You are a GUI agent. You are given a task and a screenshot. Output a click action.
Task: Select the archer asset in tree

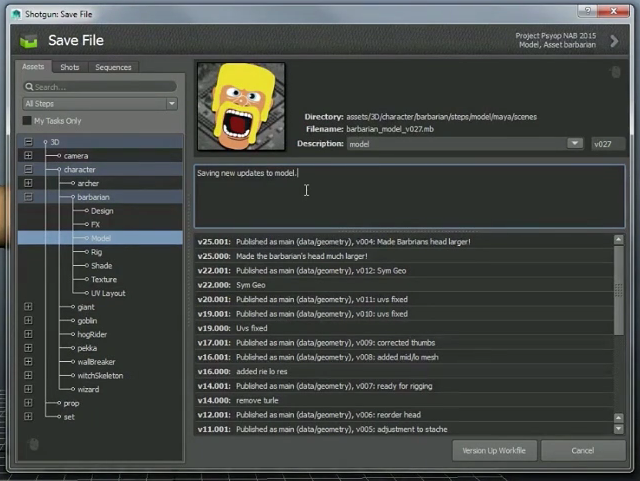point(88,183)
